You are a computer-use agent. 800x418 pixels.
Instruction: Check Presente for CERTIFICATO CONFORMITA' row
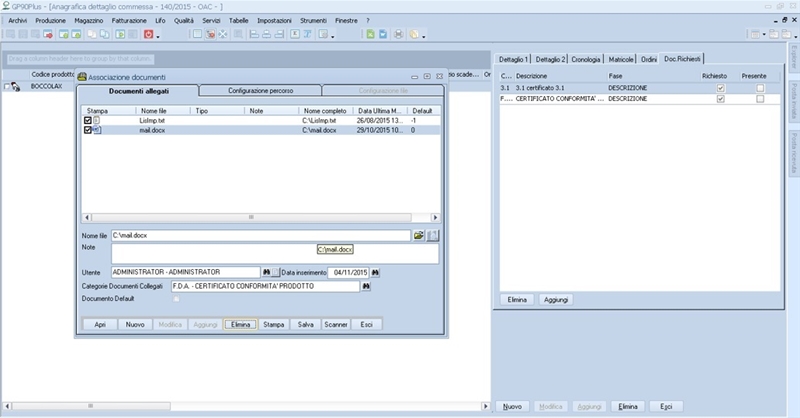[760, 99]
